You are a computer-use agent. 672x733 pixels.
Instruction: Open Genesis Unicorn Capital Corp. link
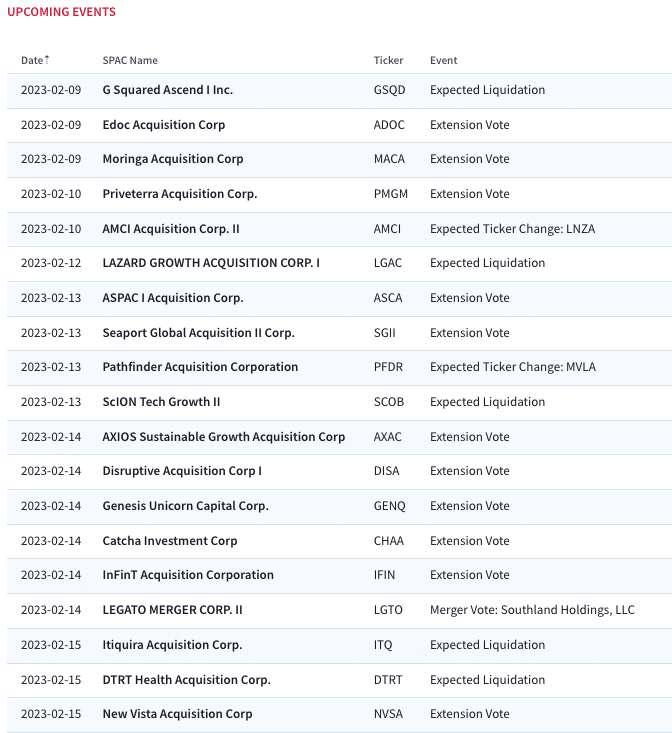pos(186,506)
